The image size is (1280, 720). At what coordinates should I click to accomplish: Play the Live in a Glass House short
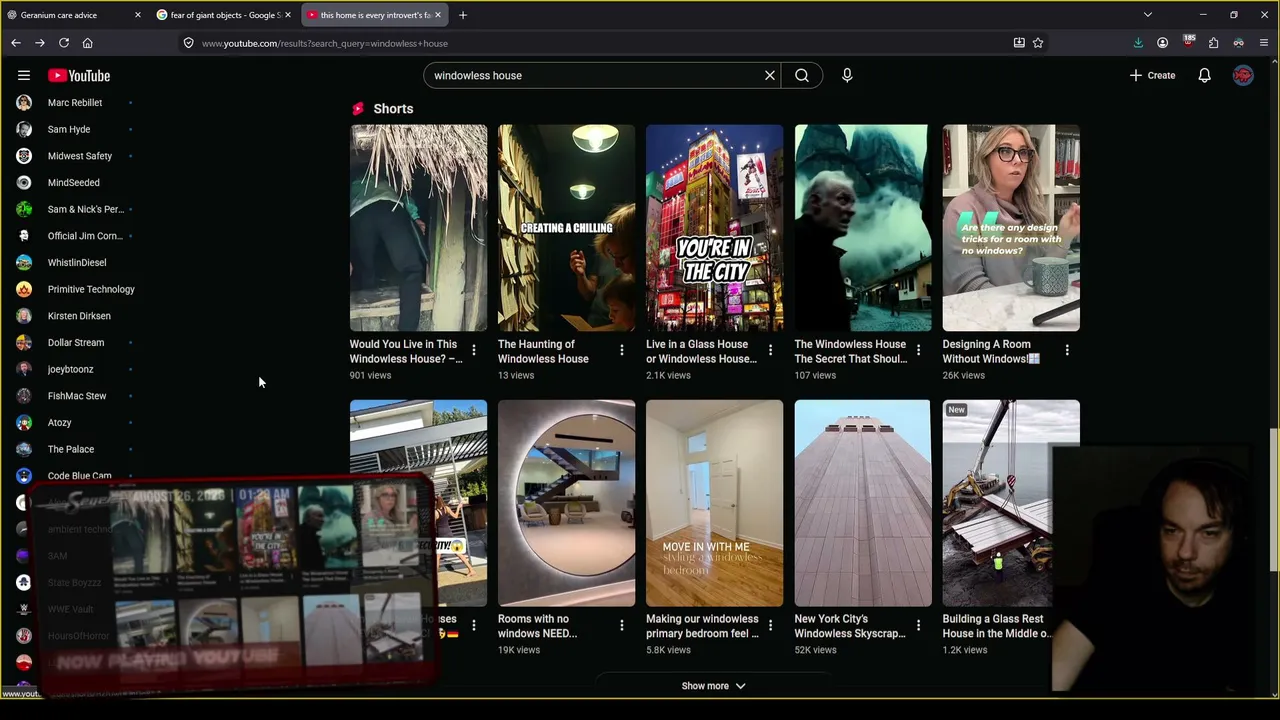point(714,228)
